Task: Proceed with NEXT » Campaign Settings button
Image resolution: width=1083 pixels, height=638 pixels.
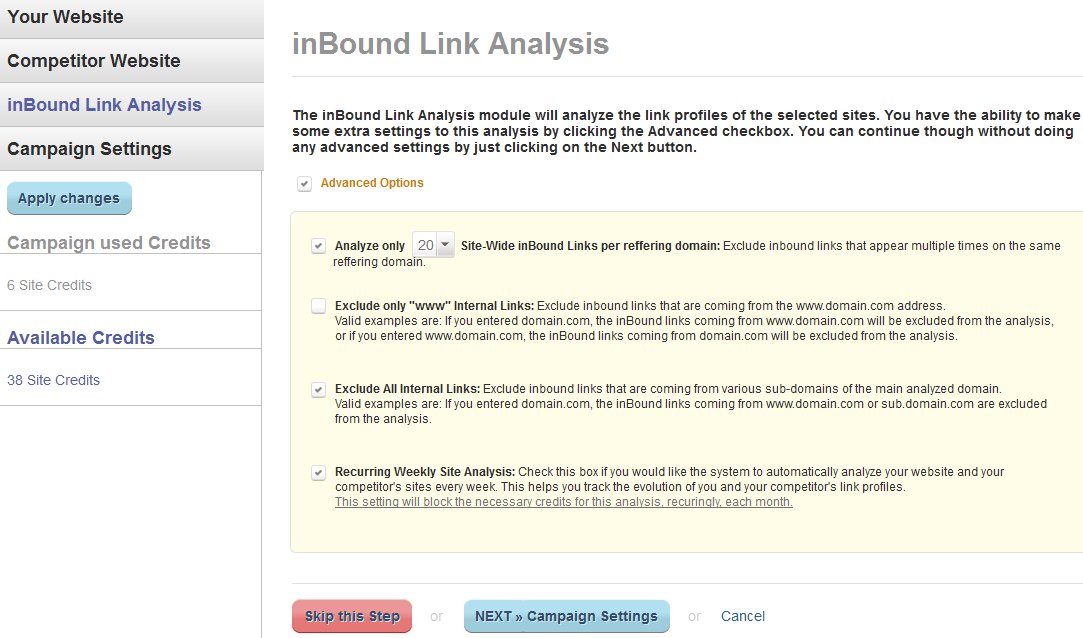Action: (x=566, y=617)
